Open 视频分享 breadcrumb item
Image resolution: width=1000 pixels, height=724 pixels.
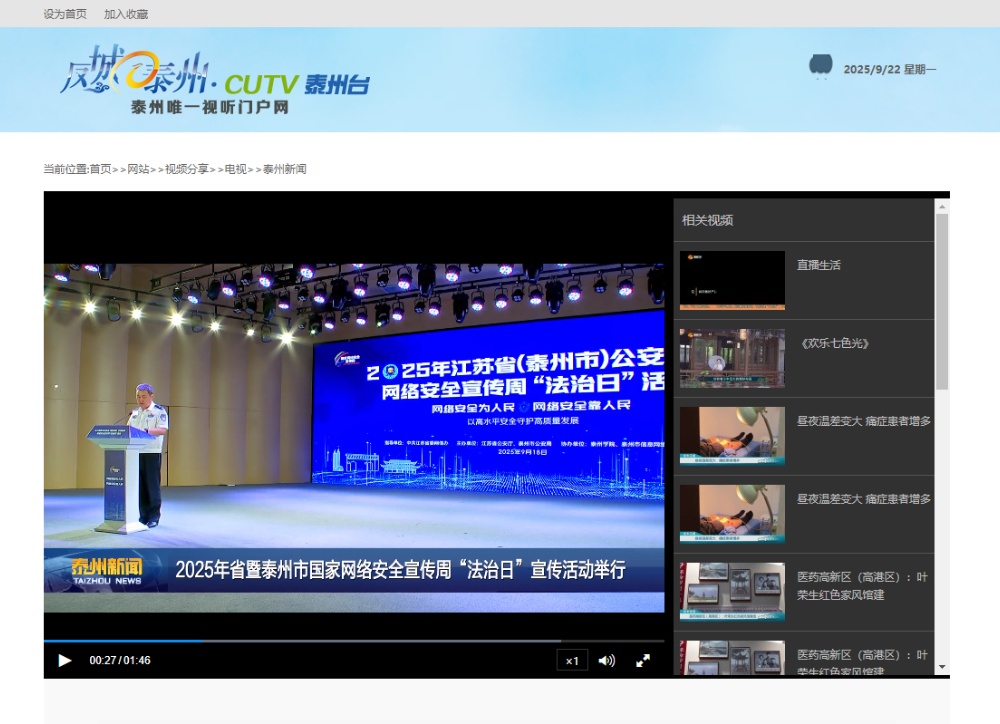coord(187,169)
